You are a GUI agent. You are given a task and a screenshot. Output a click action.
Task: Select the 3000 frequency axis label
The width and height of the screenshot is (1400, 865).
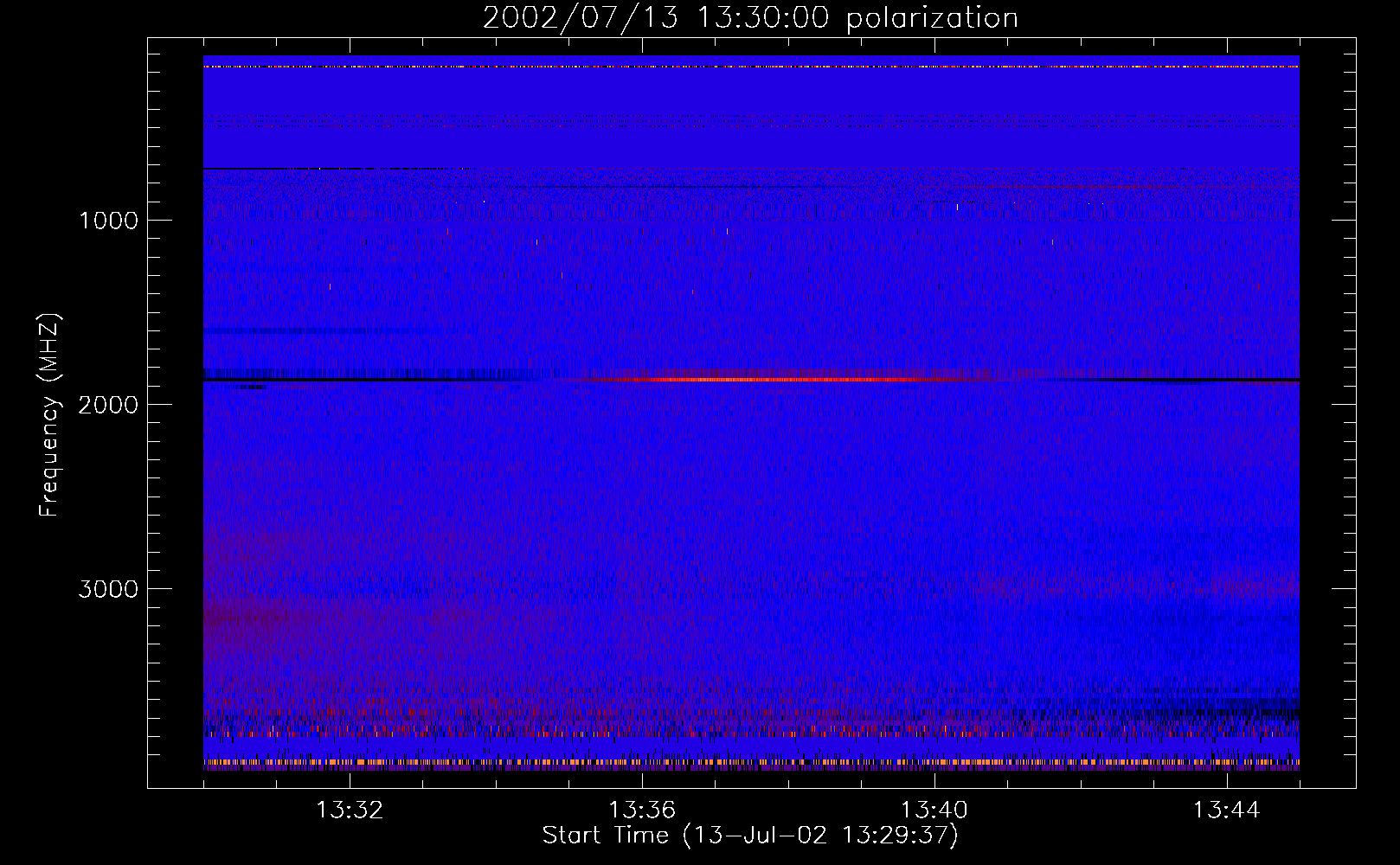(108, 589)
